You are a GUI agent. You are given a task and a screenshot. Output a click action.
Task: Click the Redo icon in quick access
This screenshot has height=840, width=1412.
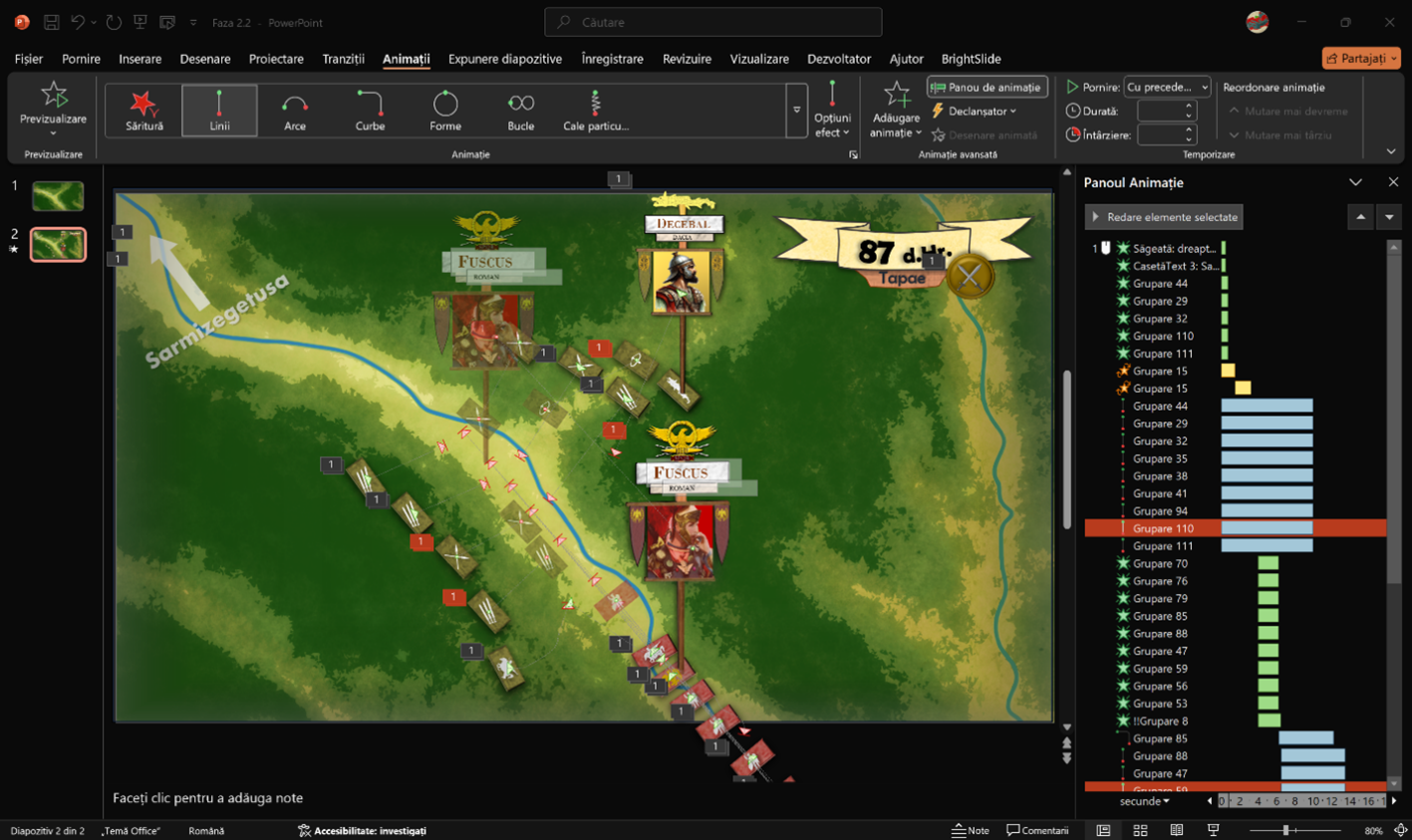[x=114, y=22]
